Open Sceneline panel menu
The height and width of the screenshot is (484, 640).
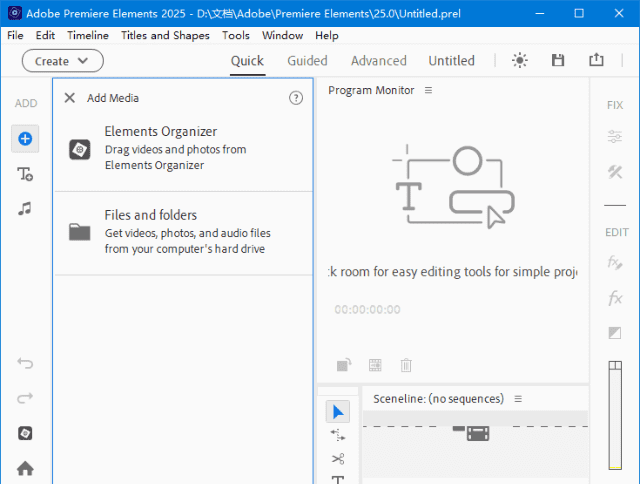[518, 399]
